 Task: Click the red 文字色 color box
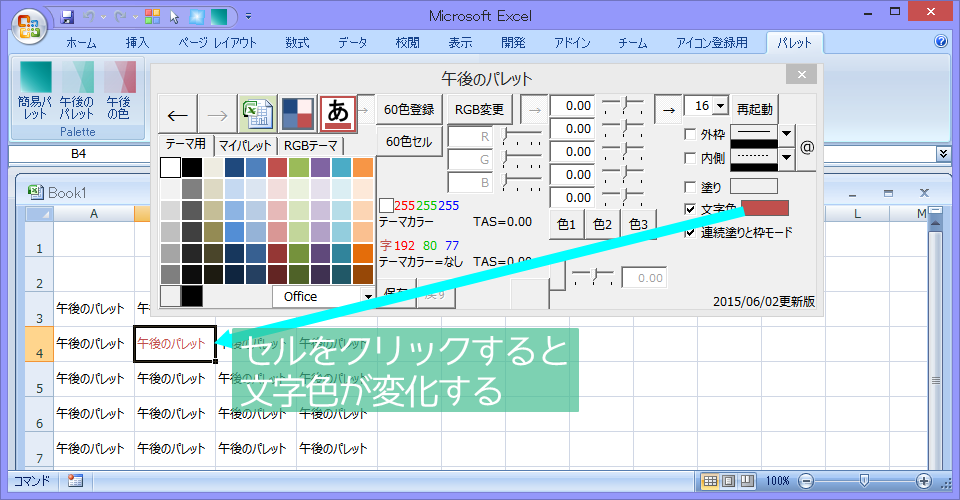pos(765,208)
